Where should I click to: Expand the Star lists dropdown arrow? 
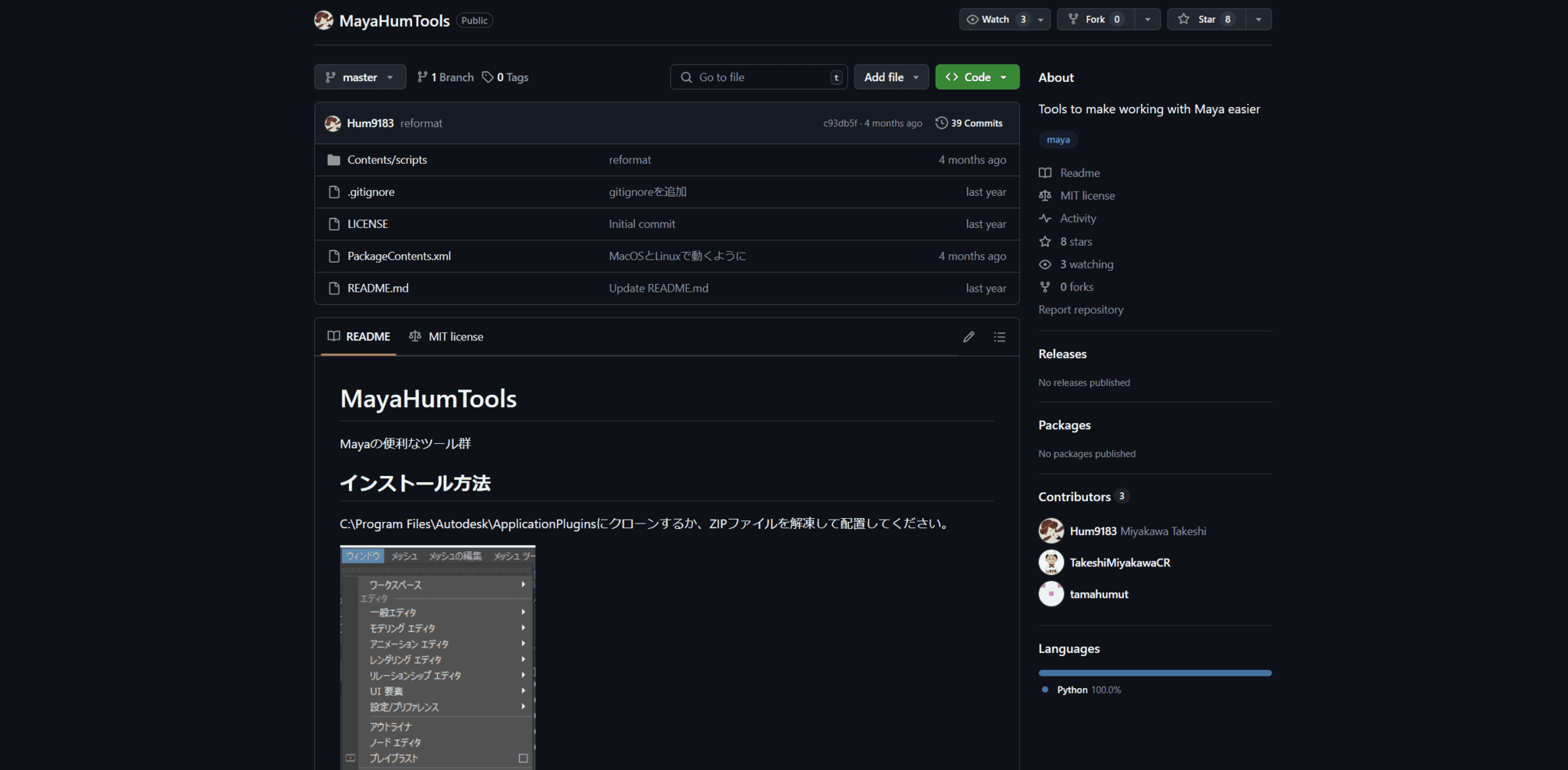1259,19
